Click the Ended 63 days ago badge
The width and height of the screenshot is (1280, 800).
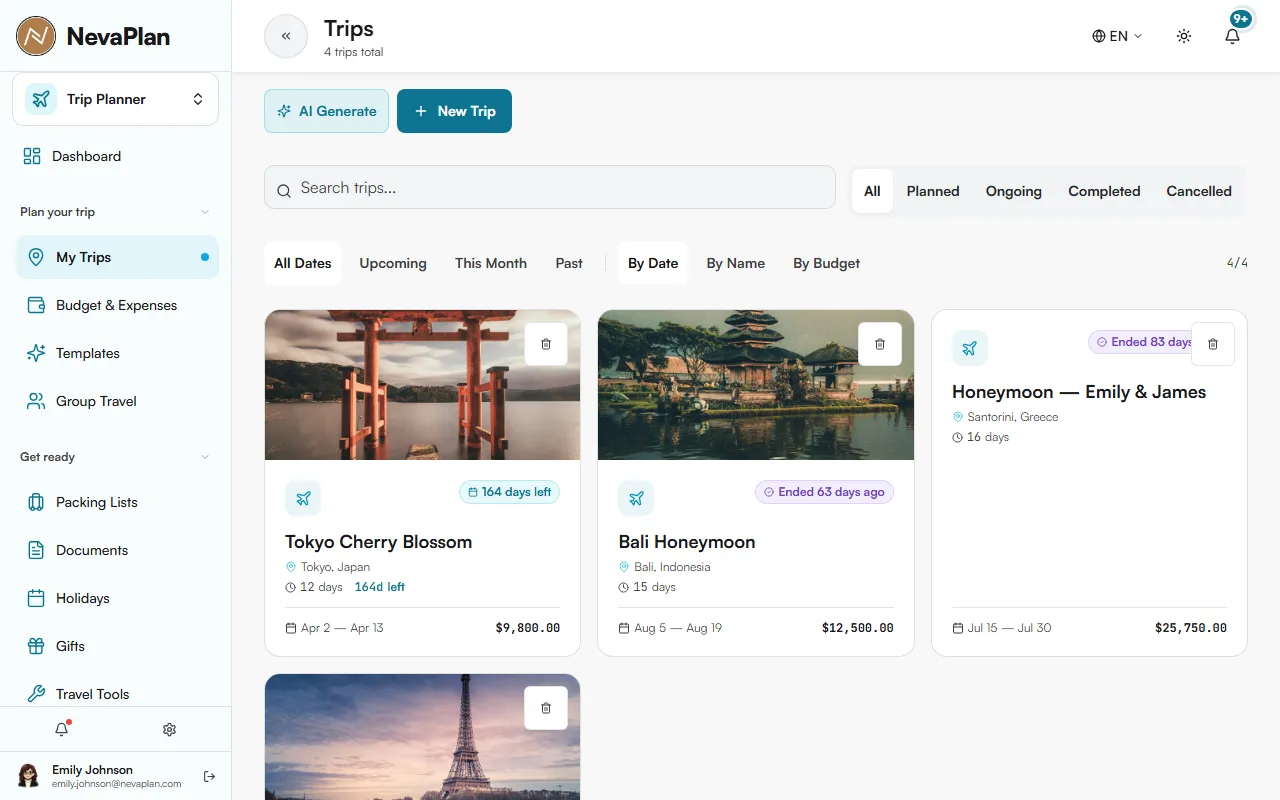(824, 492)
